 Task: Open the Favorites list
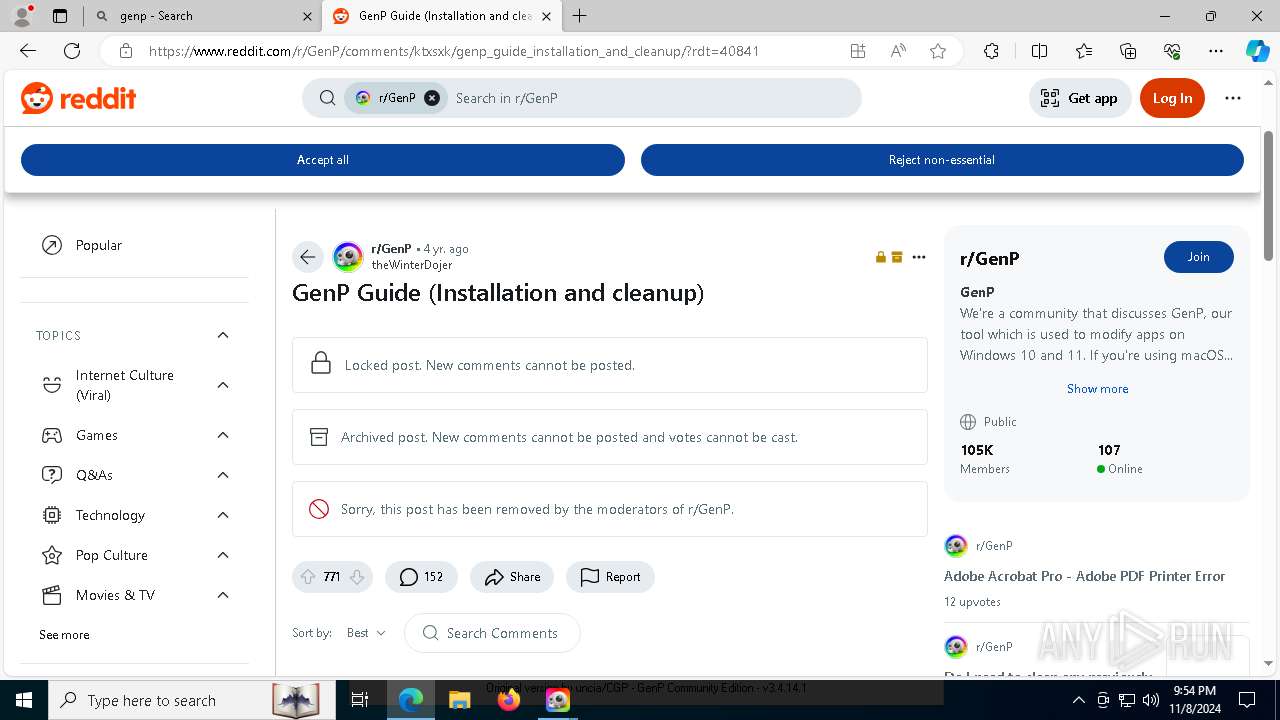pos(1084,51)
